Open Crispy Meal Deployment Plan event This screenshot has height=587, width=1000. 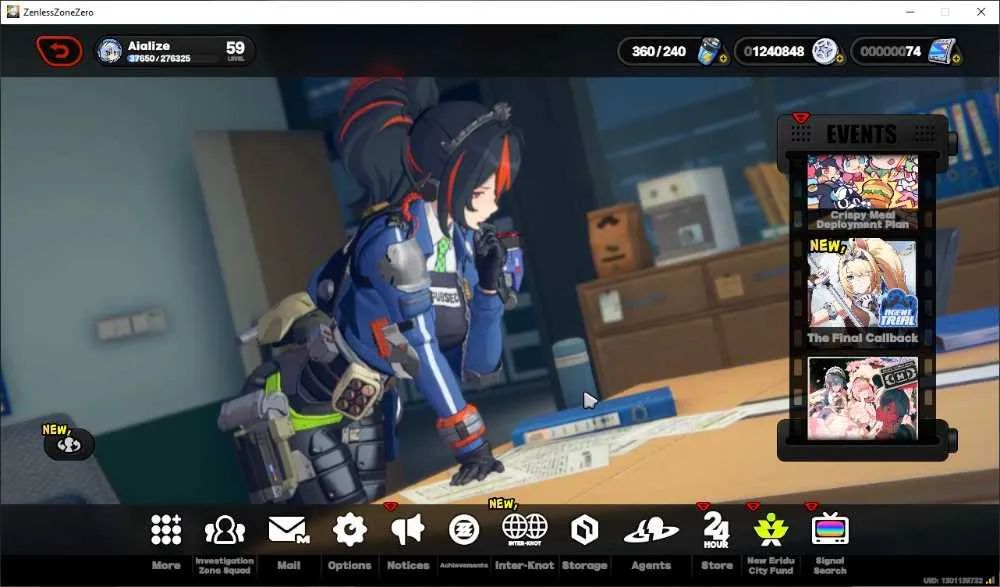(x=862, y=191)
